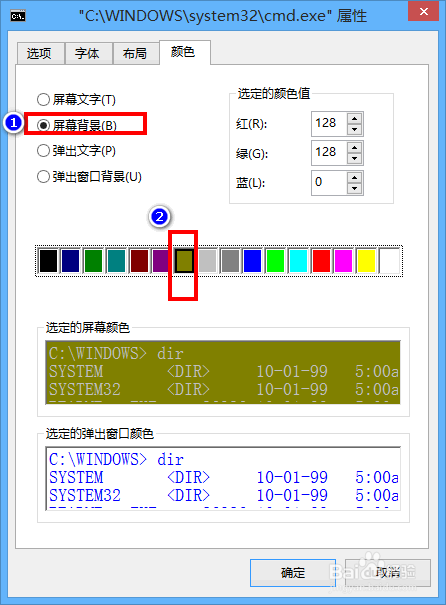Pick the dark green color swatch

[93, 261]
